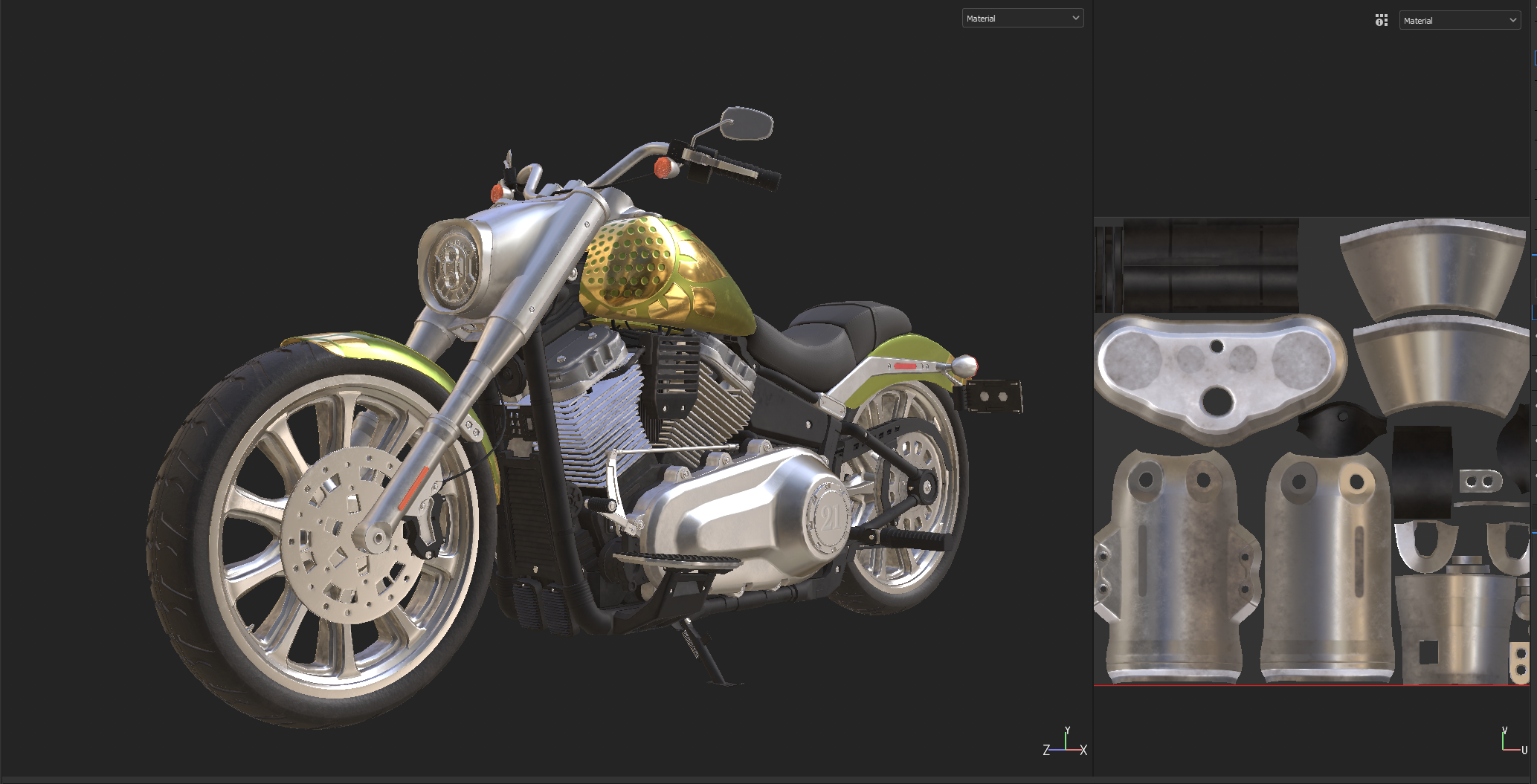Click the black grip UV island at top
1537x784 pixels.
[x=1211, y=265]
